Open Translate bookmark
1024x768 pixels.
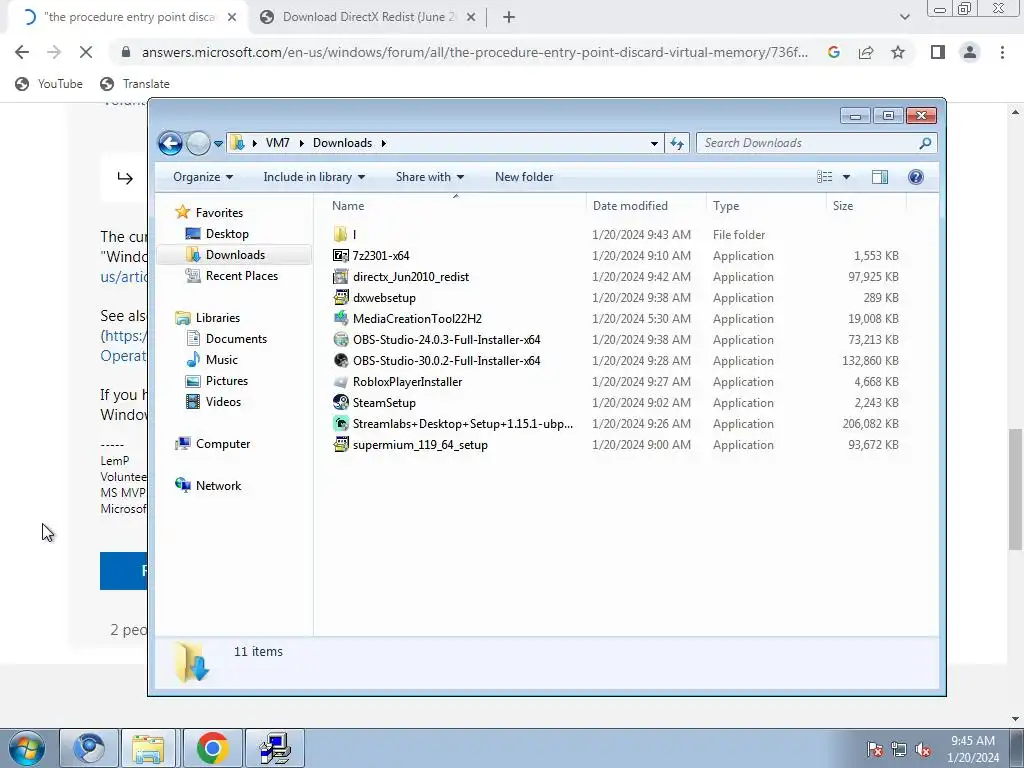click(x=135, y=84)
